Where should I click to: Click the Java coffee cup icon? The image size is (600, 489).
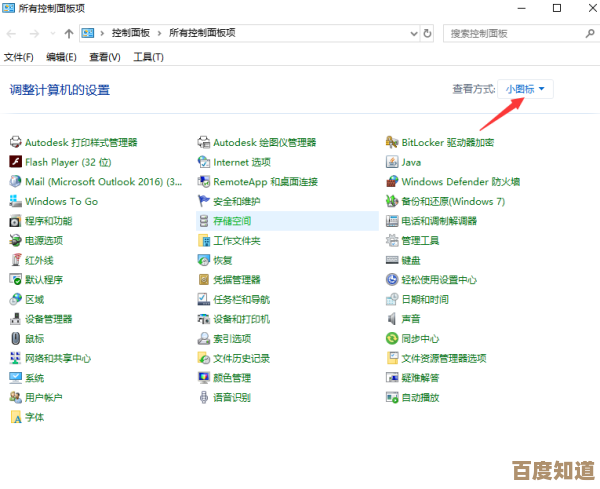tap(393, 162)
